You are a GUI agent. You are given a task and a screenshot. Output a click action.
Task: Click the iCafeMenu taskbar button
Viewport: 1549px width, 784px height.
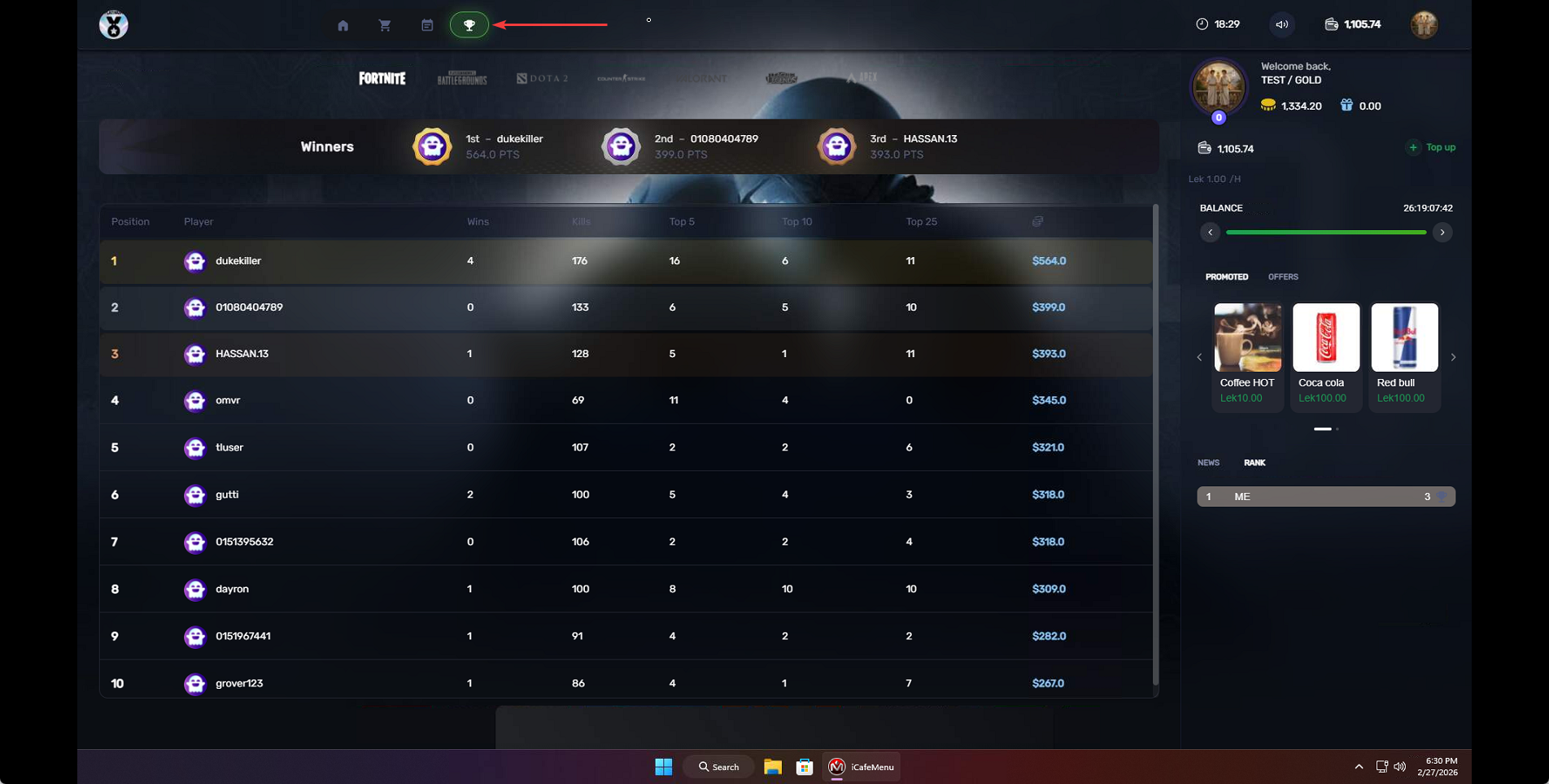coord(862,767)
